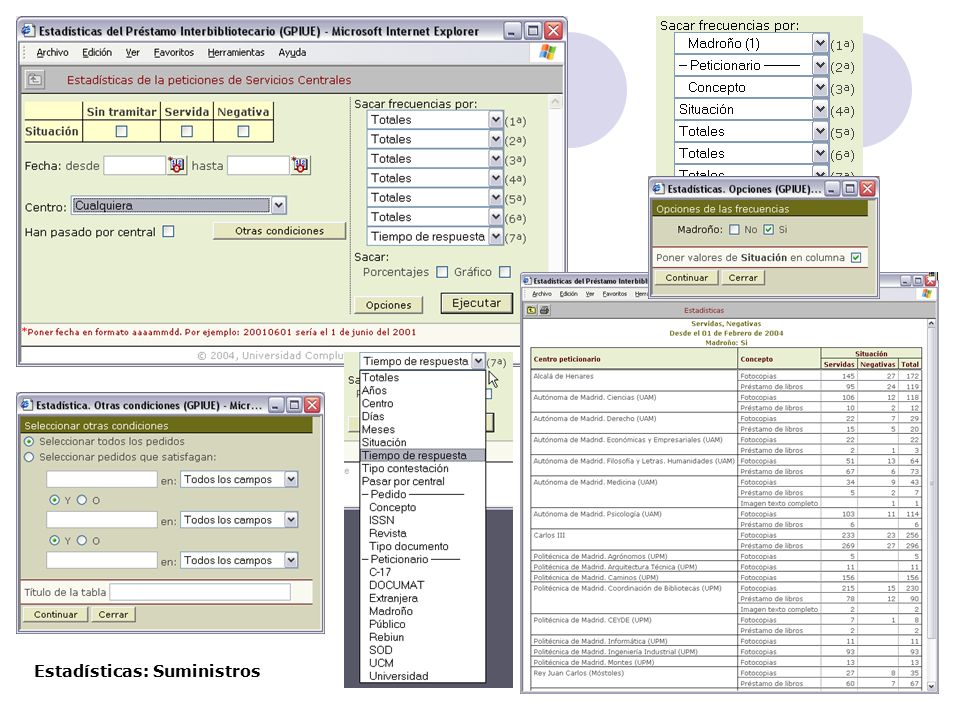Choose Tipo contestación in dropdown list

tap(422, 468)
